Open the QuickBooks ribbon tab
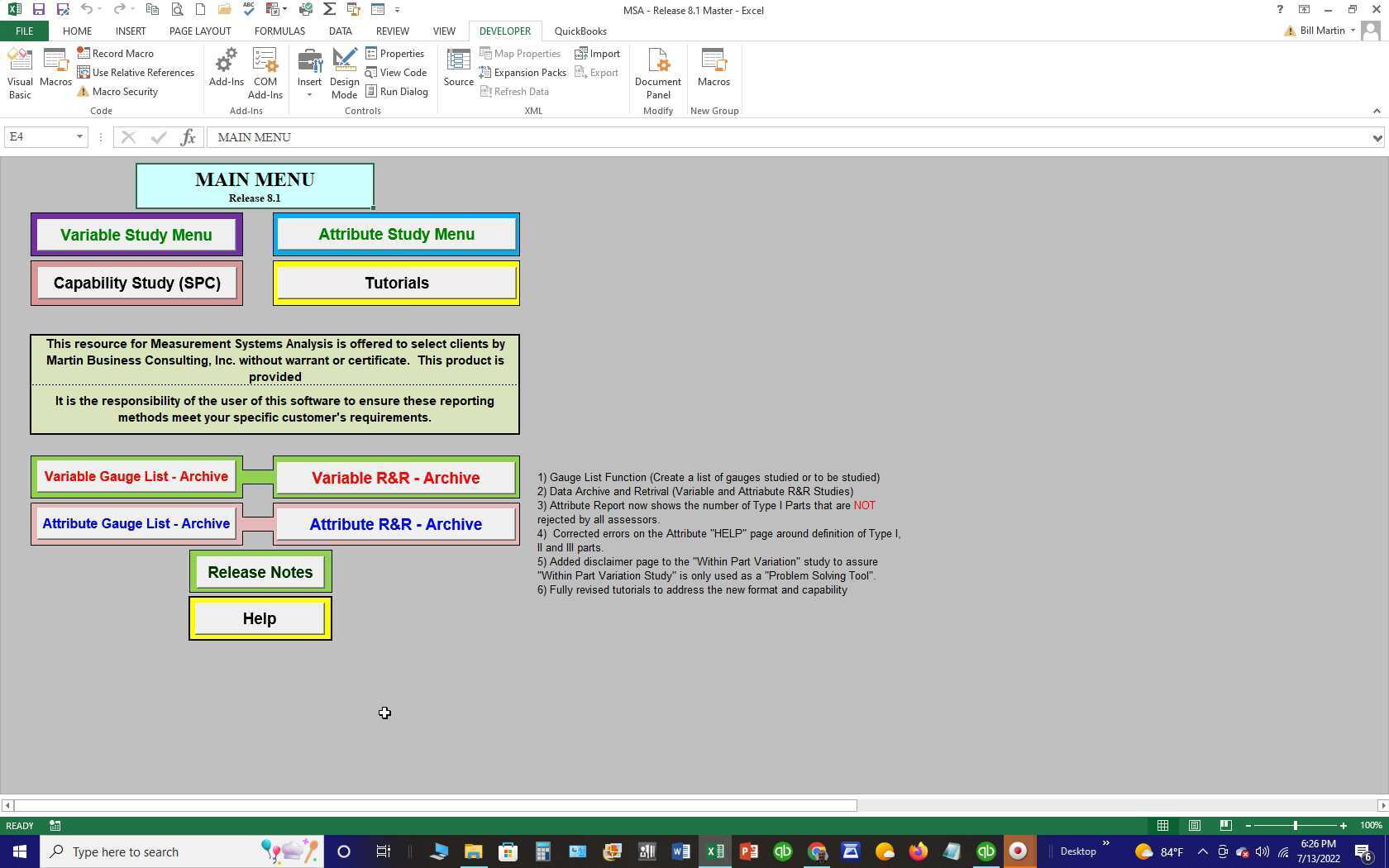 point(580,31)
